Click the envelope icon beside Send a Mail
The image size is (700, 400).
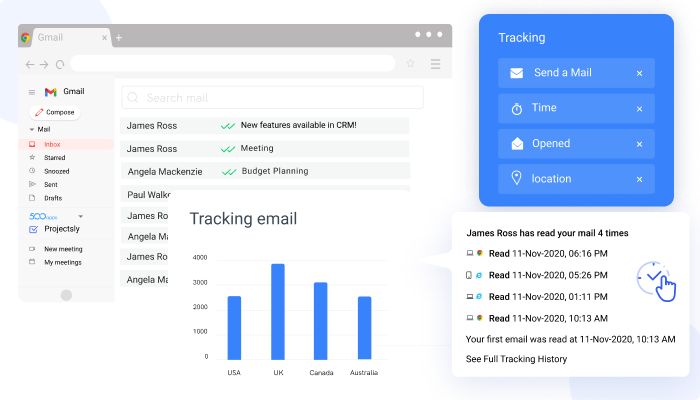pyautogui.click(x=517, y=73)
